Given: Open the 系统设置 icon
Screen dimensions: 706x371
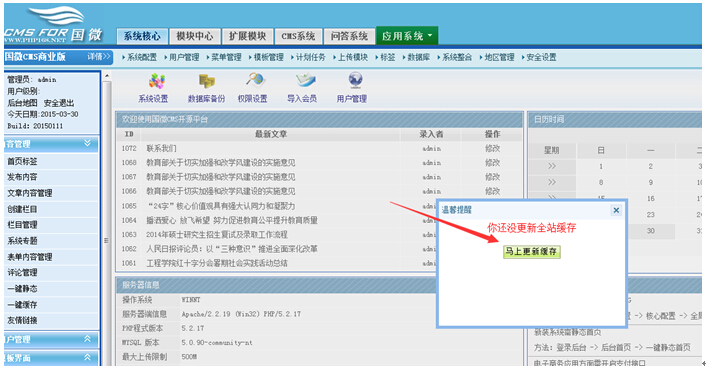Looking at the screenshot, I should (157, 81).
